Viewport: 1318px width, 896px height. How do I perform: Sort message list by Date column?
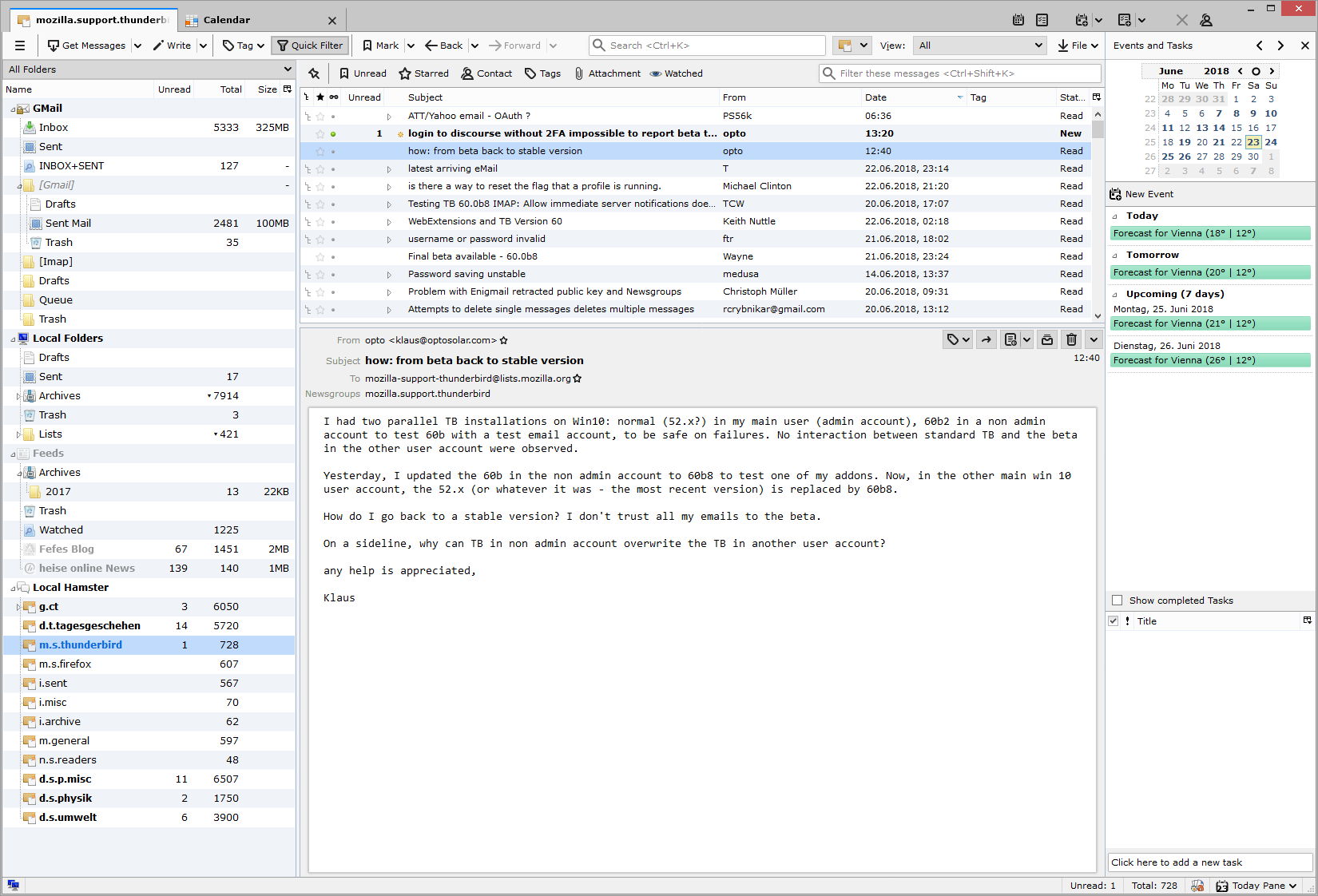click(913, 97)
